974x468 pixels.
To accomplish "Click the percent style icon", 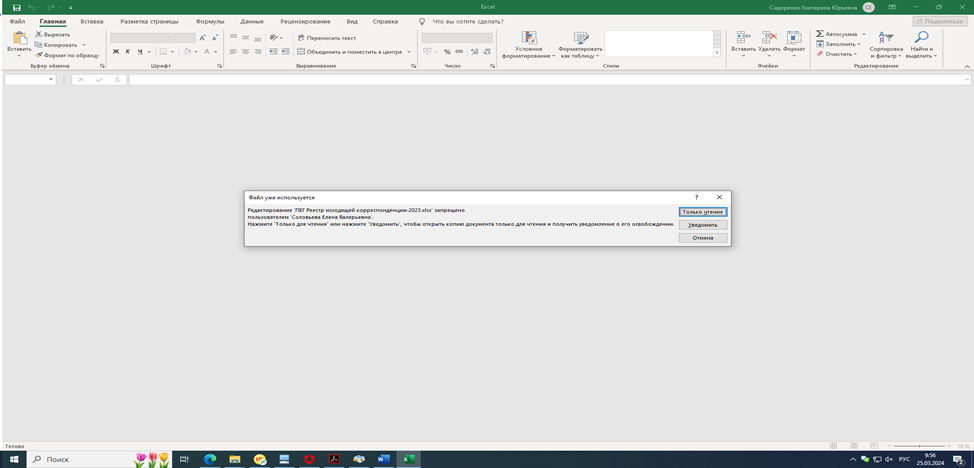I will [447, 52].
